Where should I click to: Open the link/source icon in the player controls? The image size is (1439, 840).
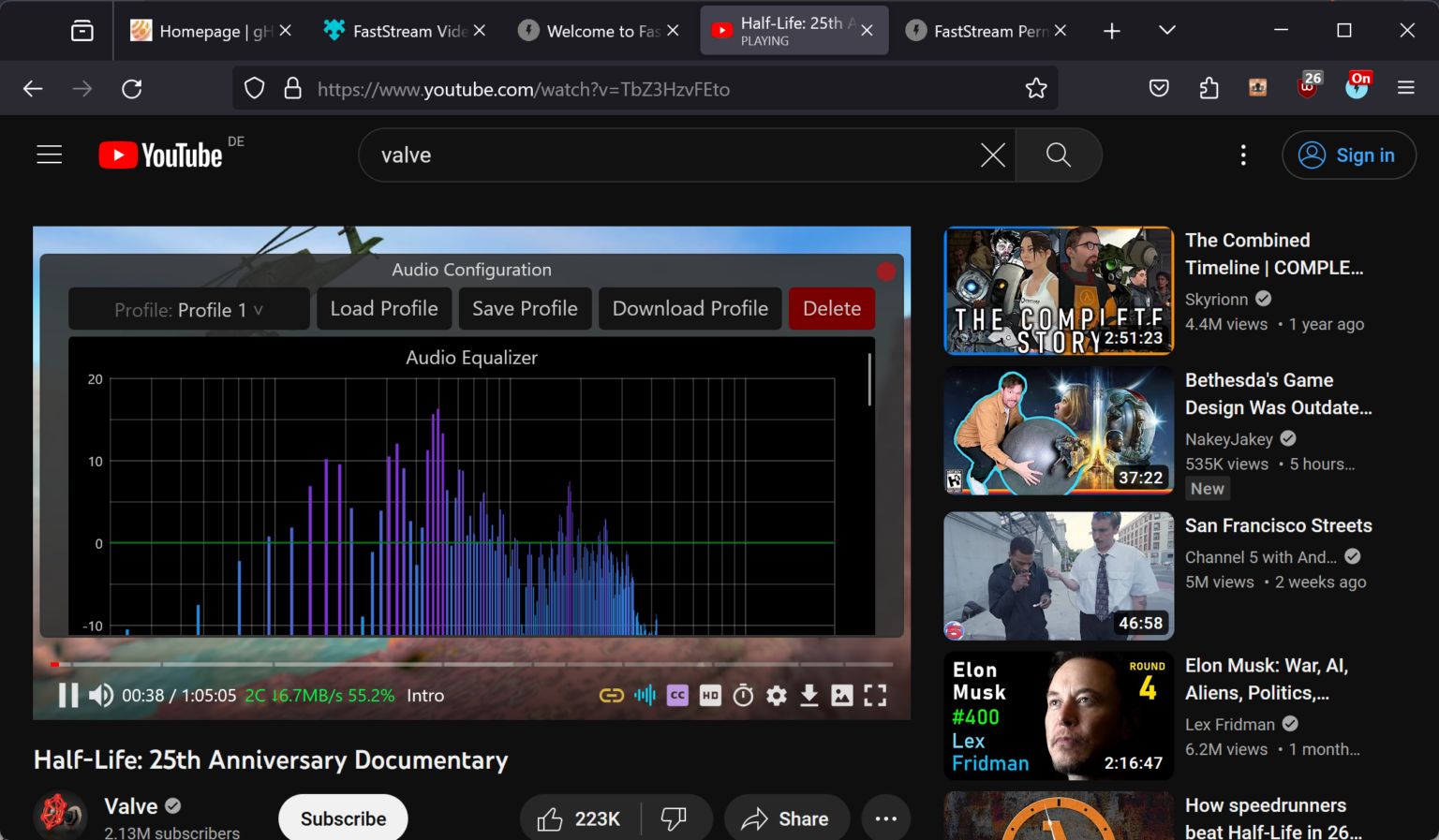pyautogui.click(x=612, y=695)
